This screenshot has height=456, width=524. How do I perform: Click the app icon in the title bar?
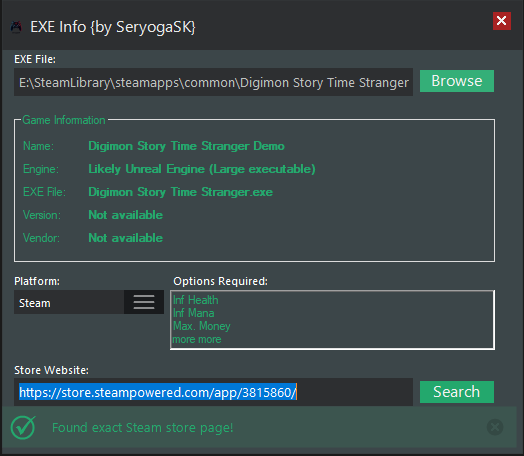(x=16, y=27)
